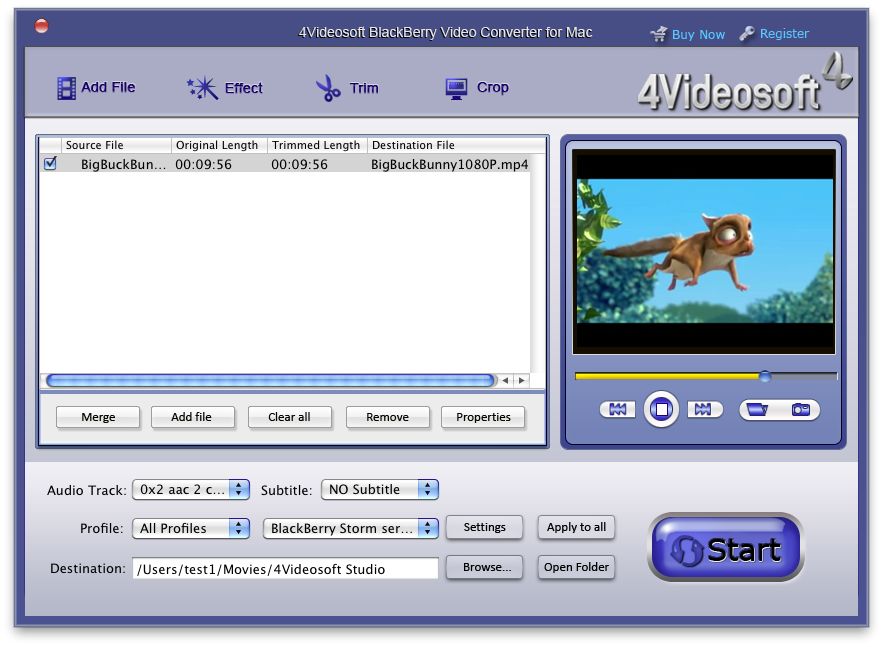Click the Trim toolbar label
Screen dimensions: 883x647
pyautogui.click(x=364, y=88)
